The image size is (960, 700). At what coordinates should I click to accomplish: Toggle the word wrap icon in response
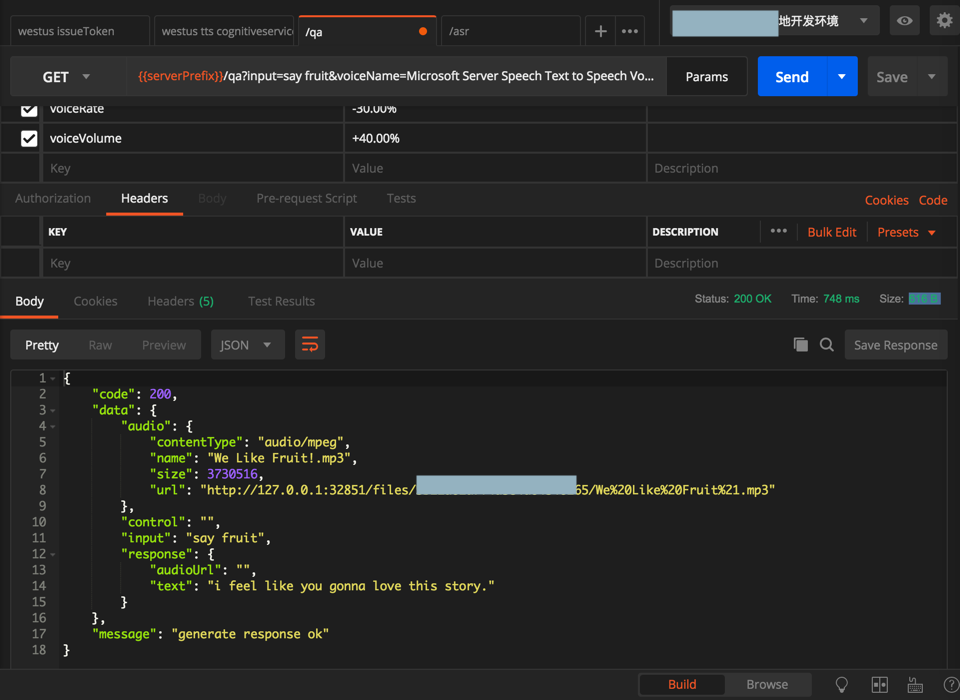[310, 345]
